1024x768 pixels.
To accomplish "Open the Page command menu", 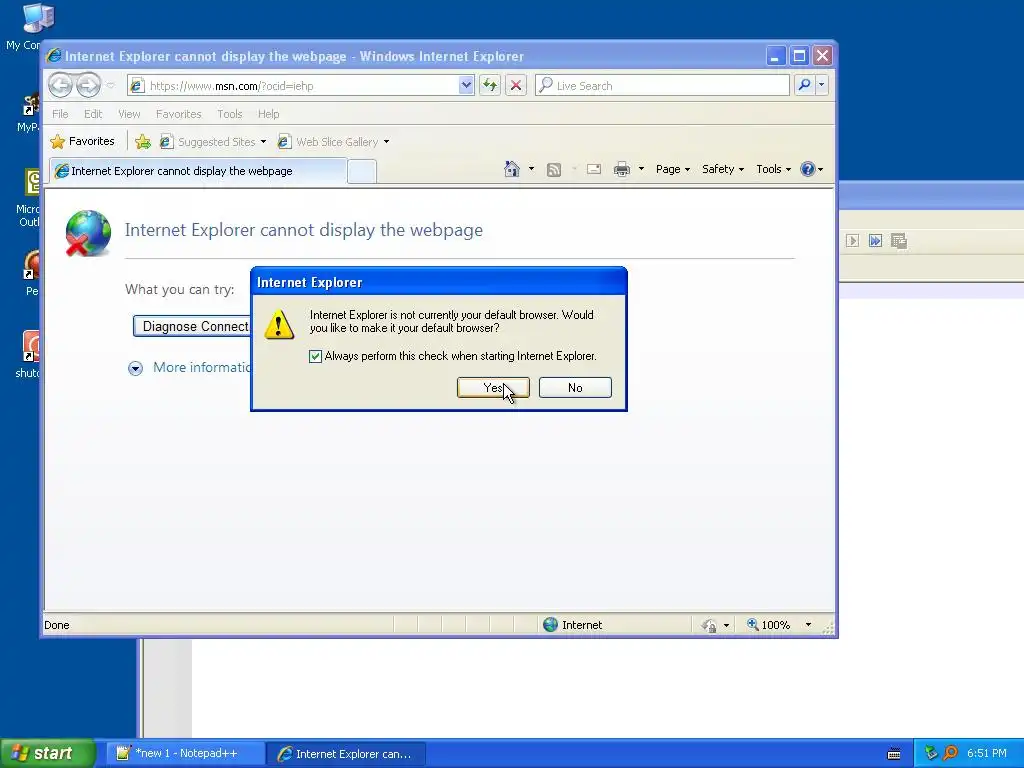I will (673, 169).
